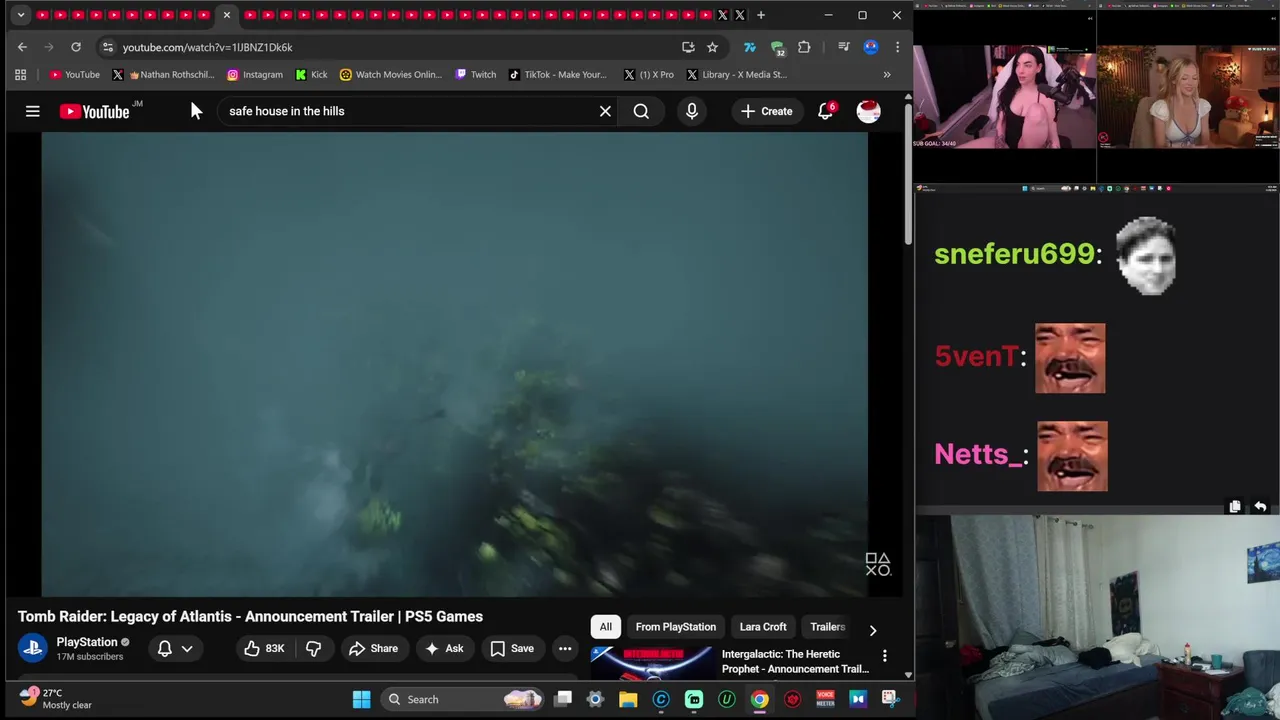Open PlayStation channel avatar
This screenshot has width=1280, height=720.
click(32, 648)
